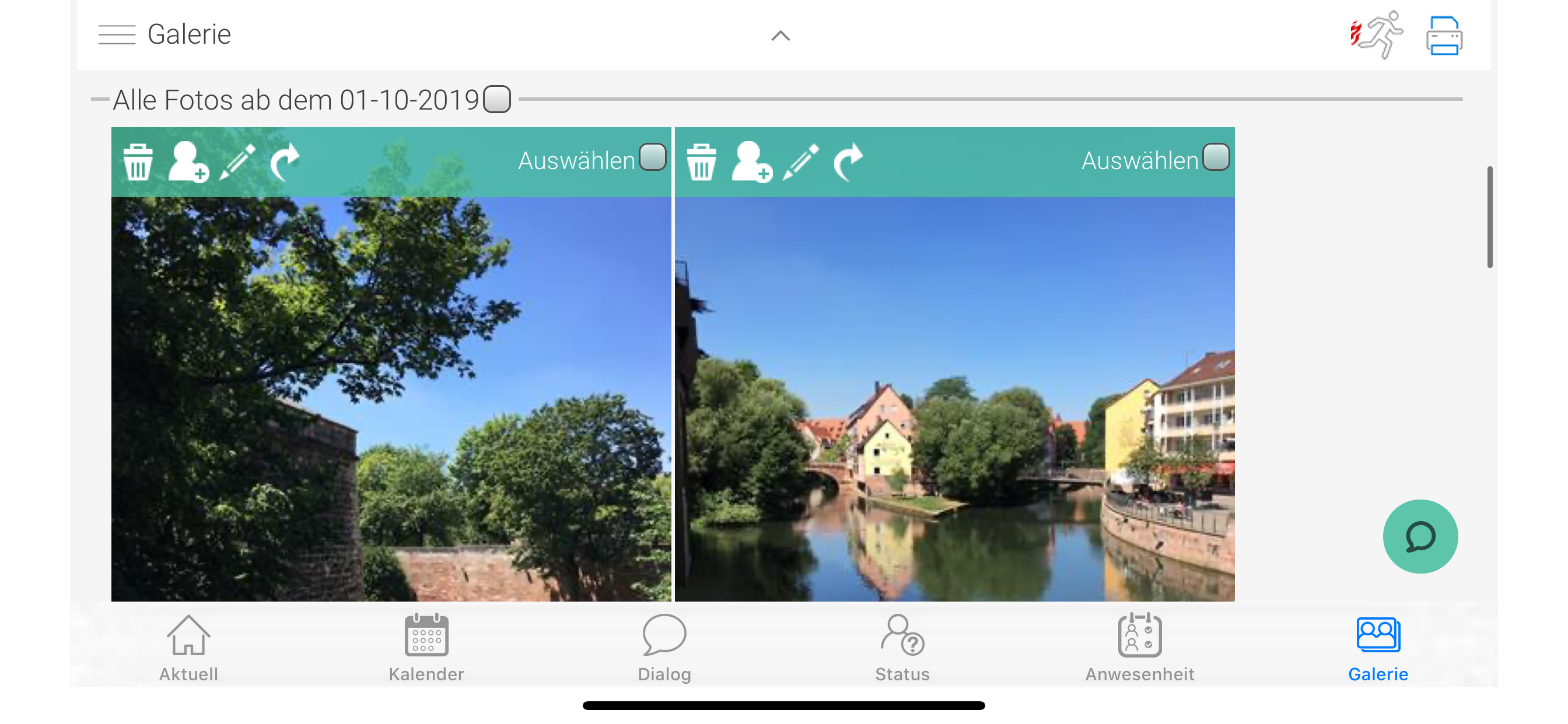Tick the 'Alle Fotos ab dem 01-10-2019' checkbox
Viewport: 1568px width, 724px height.
(496, 99)
